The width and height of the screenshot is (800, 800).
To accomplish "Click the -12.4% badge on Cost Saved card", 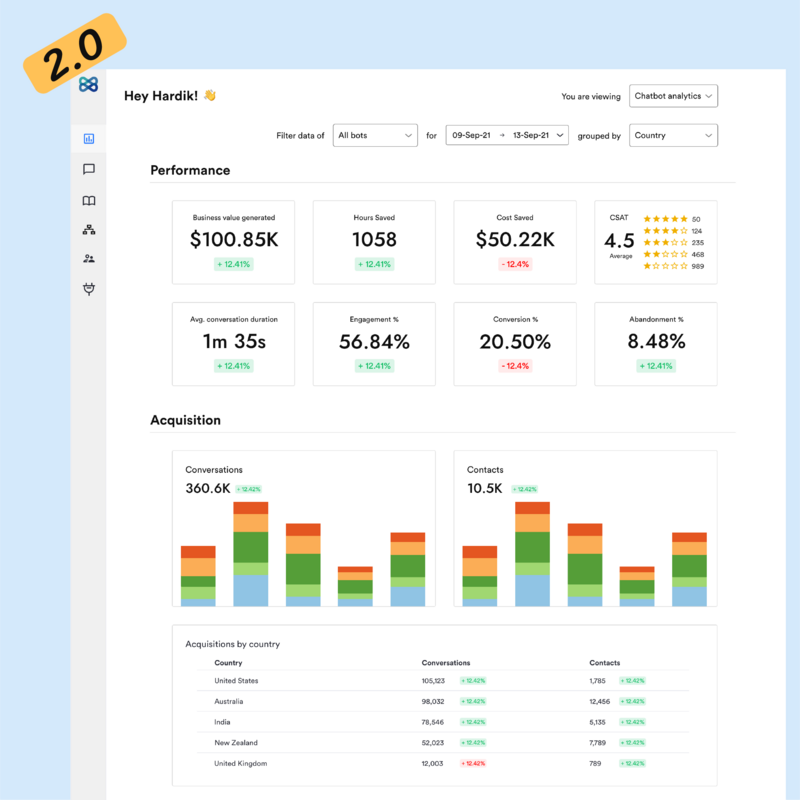I will [x=514, y=265].
